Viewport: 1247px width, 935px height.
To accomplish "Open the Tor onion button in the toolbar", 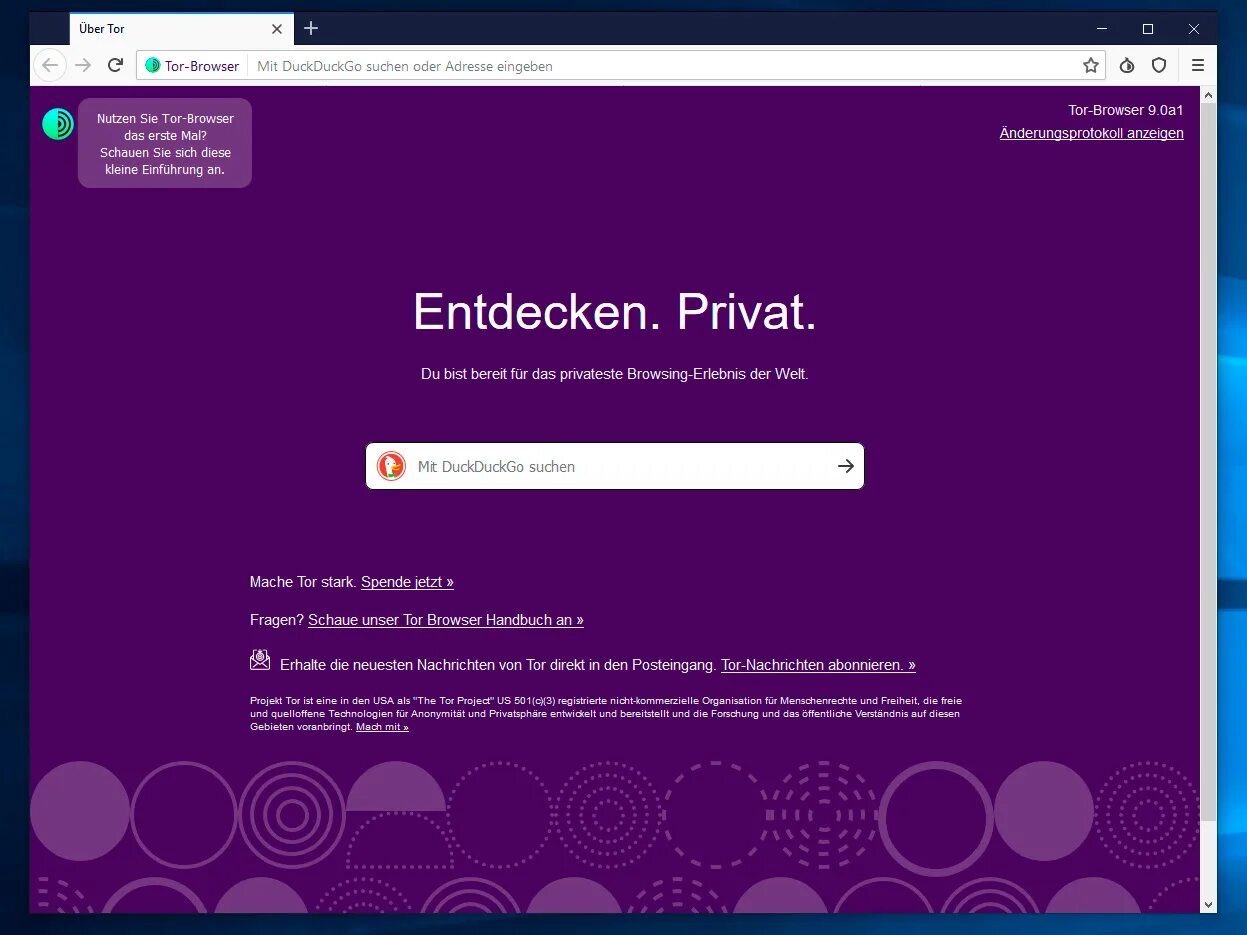I will 1127,66.
